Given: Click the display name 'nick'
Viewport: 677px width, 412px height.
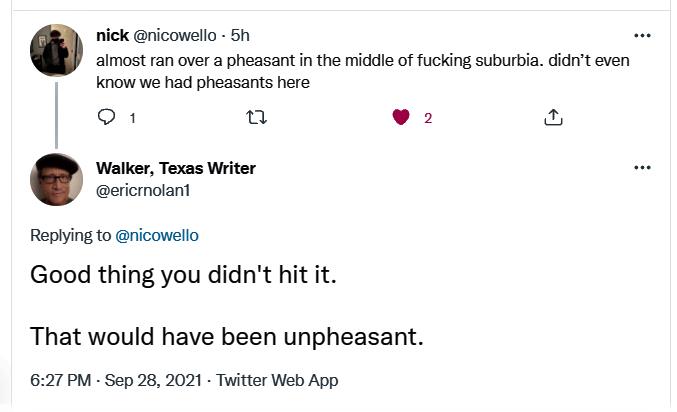Looking at the screenshot, I should tap(112, 36).
